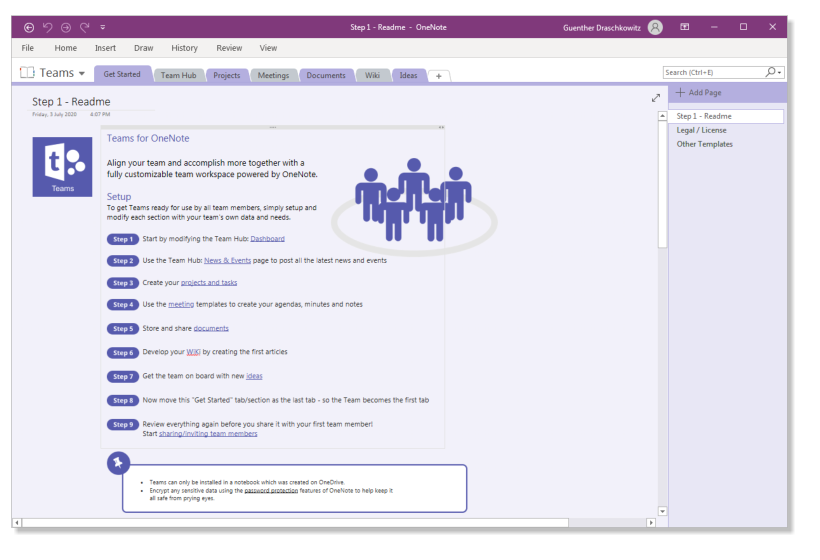Follow the News & Events link
The height and width of the screenshot is (560, 820).
click(x=227, y=260)
